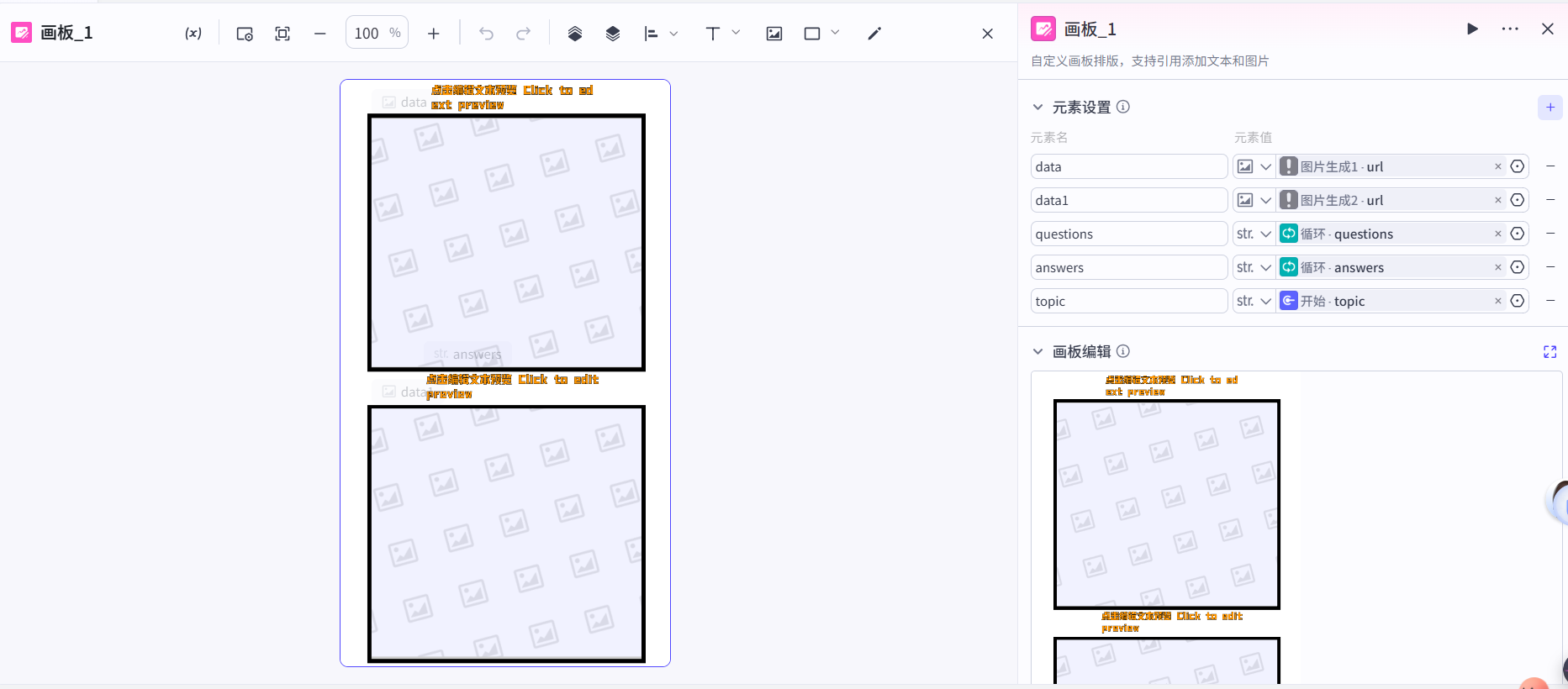Redo the last canvas action

pyautogui.click(x=523, y=34)
